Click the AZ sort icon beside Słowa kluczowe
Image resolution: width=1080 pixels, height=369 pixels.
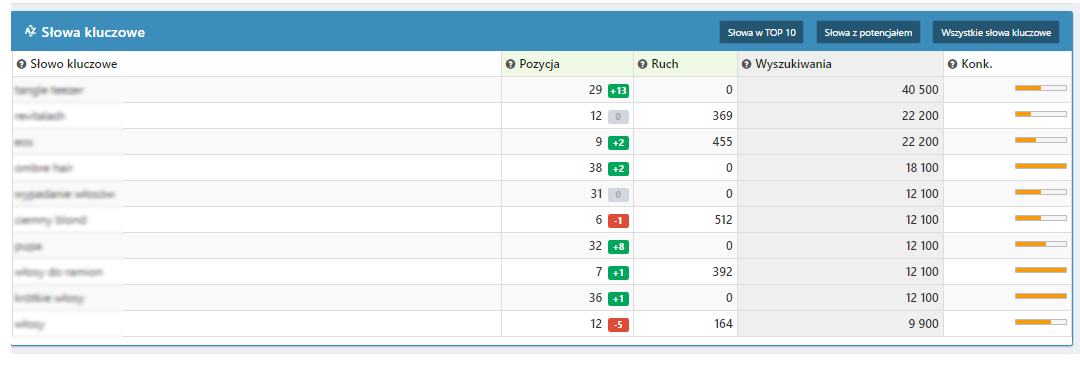[x=30, y=31]
